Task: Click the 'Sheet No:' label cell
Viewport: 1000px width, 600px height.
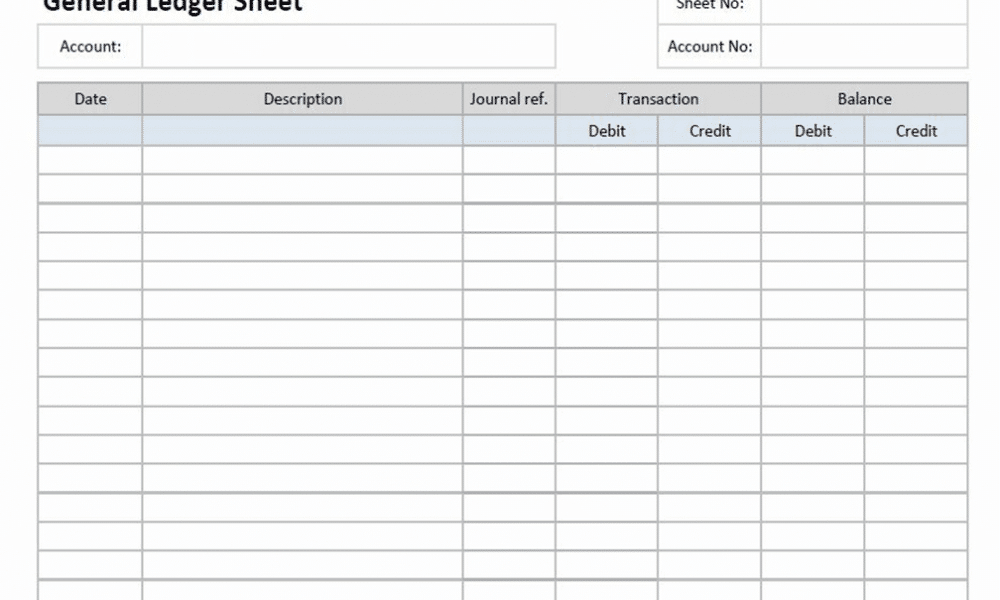Action: [x=710, y=6]
